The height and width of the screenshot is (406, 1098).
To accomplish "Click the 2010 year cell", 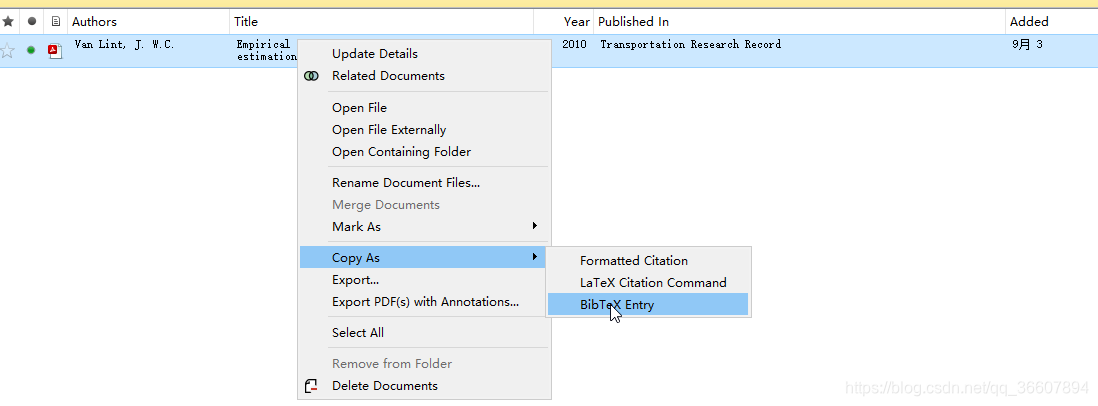I will pyautogui.click(x=574, y=45).
